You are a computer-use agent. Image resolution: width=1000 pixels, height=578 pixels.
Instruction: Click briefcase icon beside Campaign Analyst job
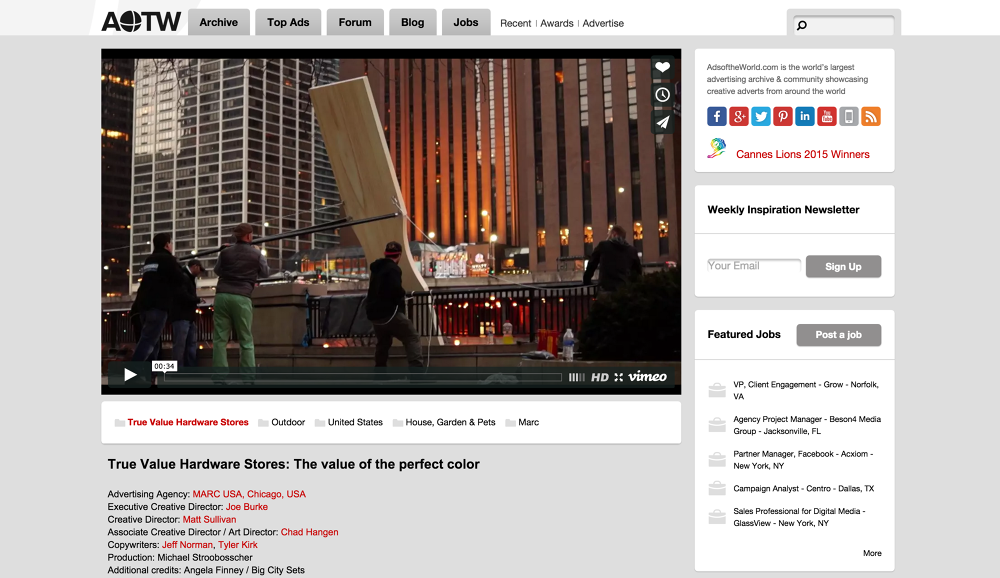click(717, 488)
